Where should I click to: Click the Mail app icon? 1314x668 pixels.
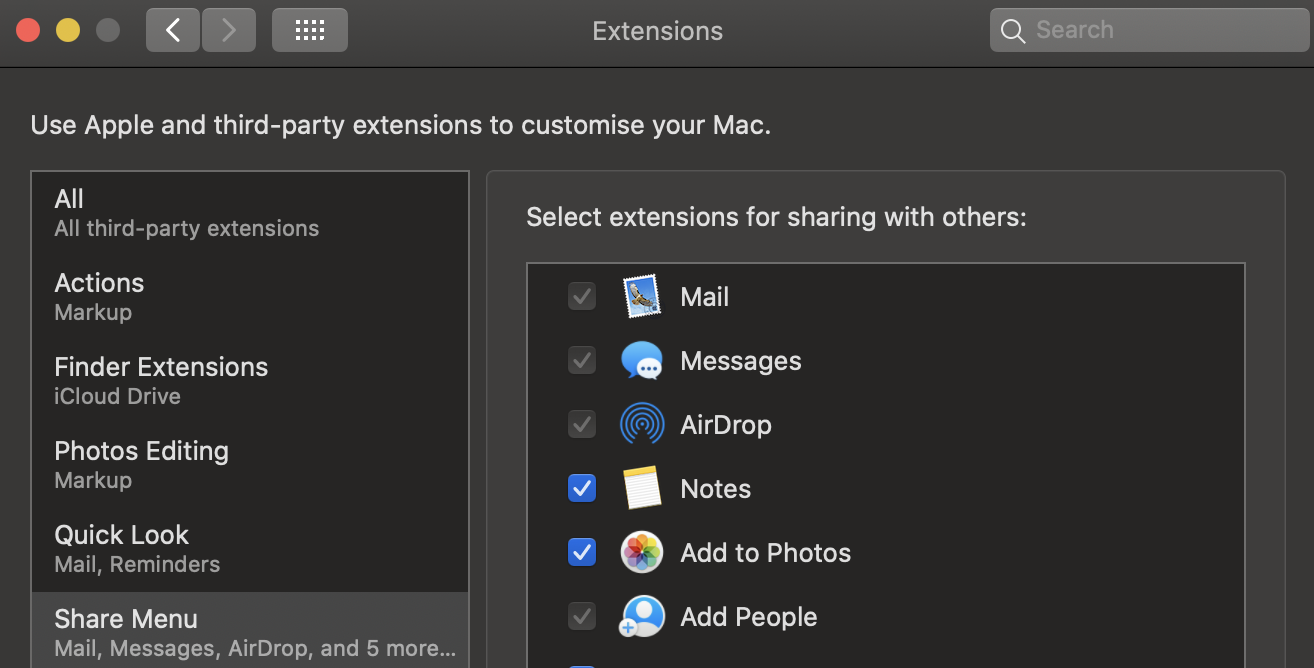(x=642, y=297)
